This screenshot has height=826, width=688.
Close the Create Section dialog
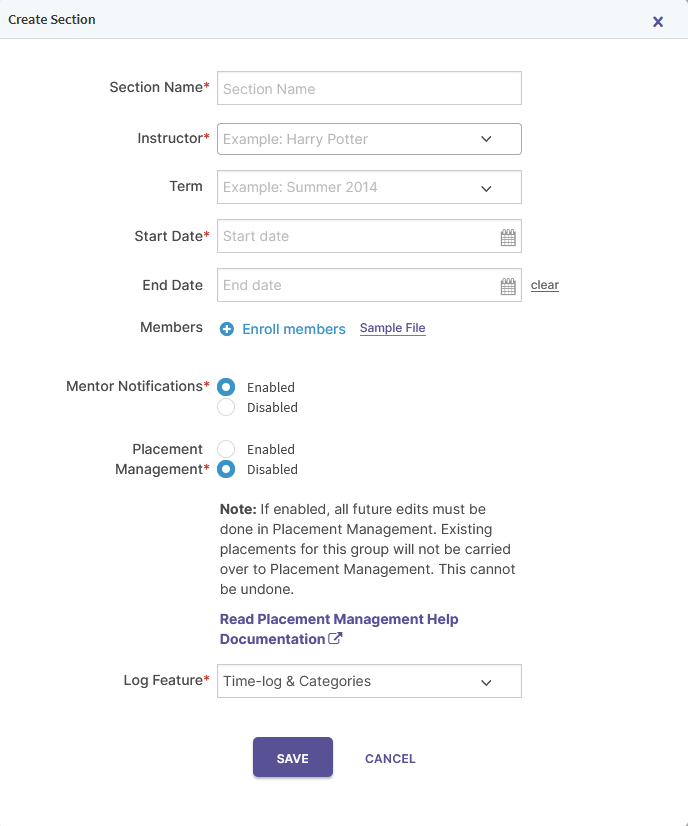[658, 21]
